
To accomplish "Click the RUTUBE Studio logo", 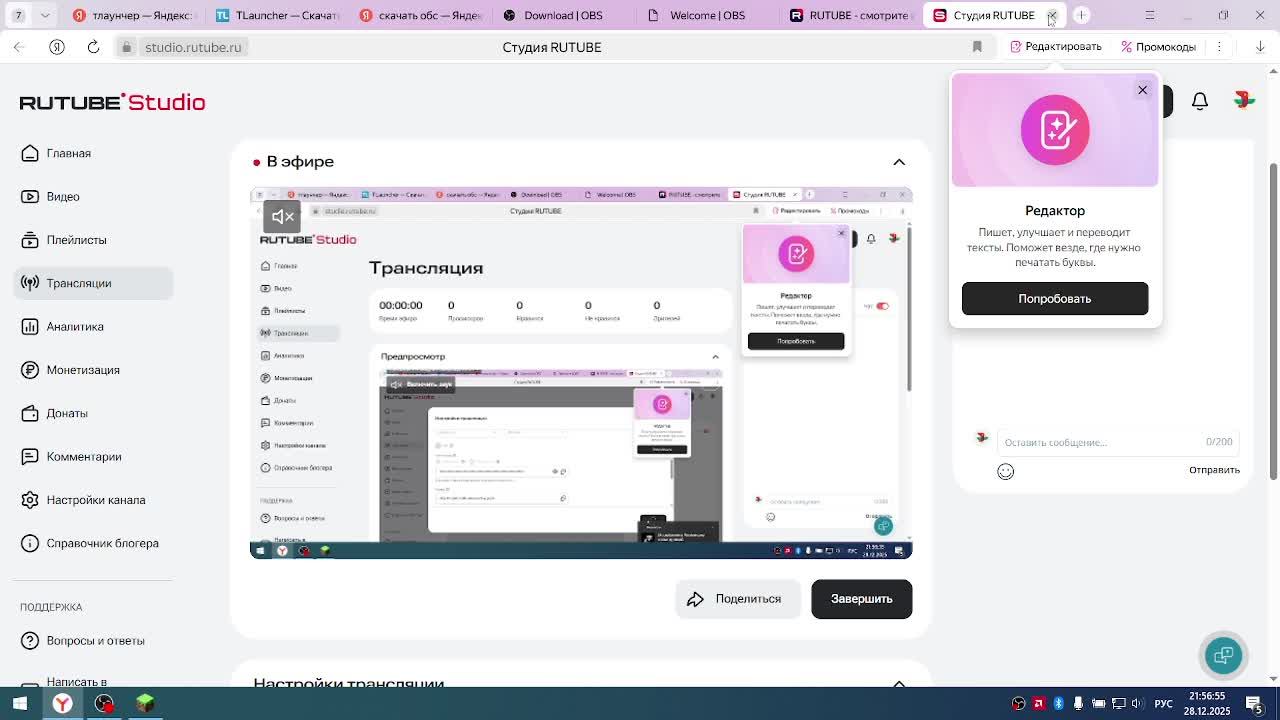I will click(x=112, y=102).
